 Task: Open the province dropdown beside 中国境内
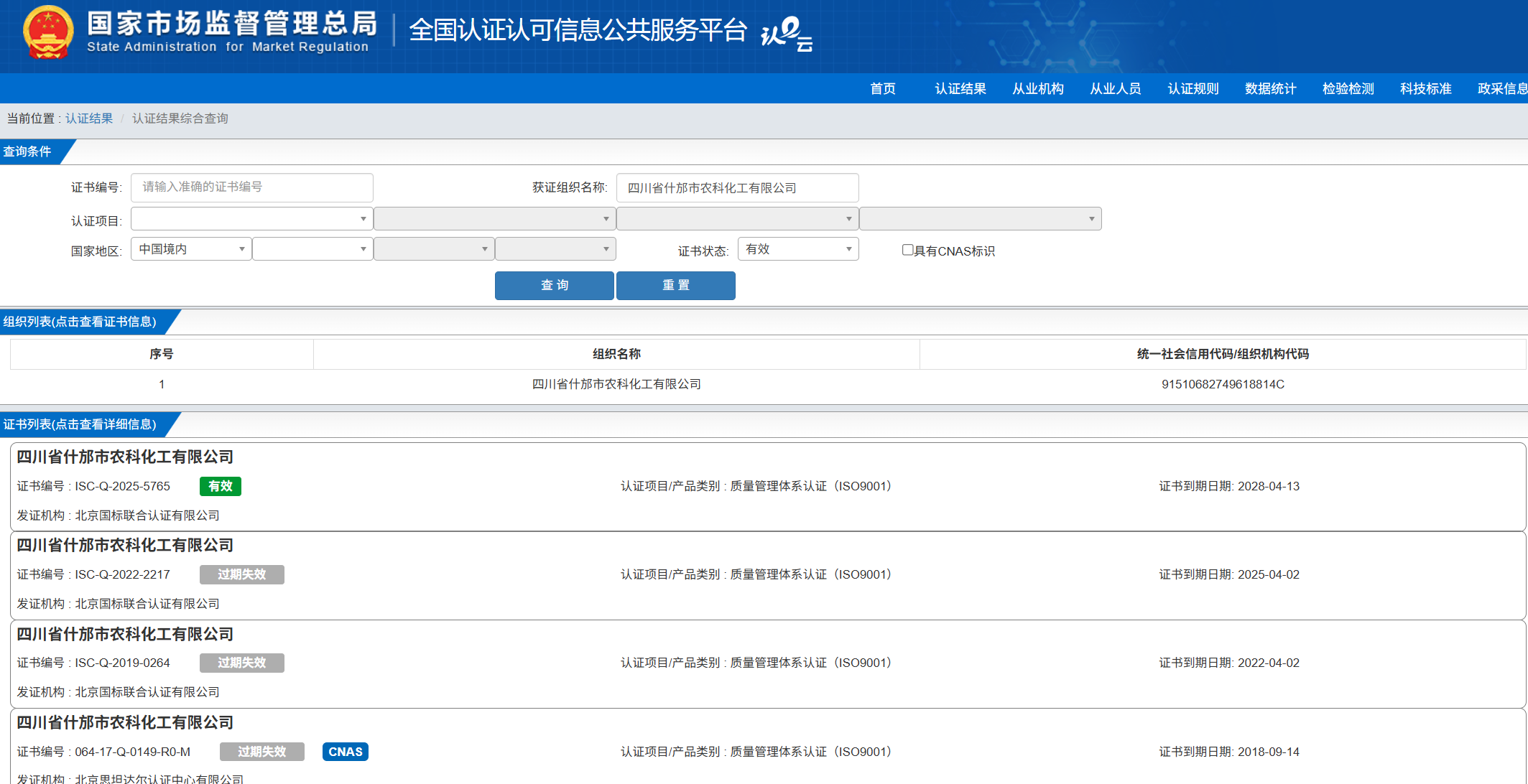(x=312, y=249)
